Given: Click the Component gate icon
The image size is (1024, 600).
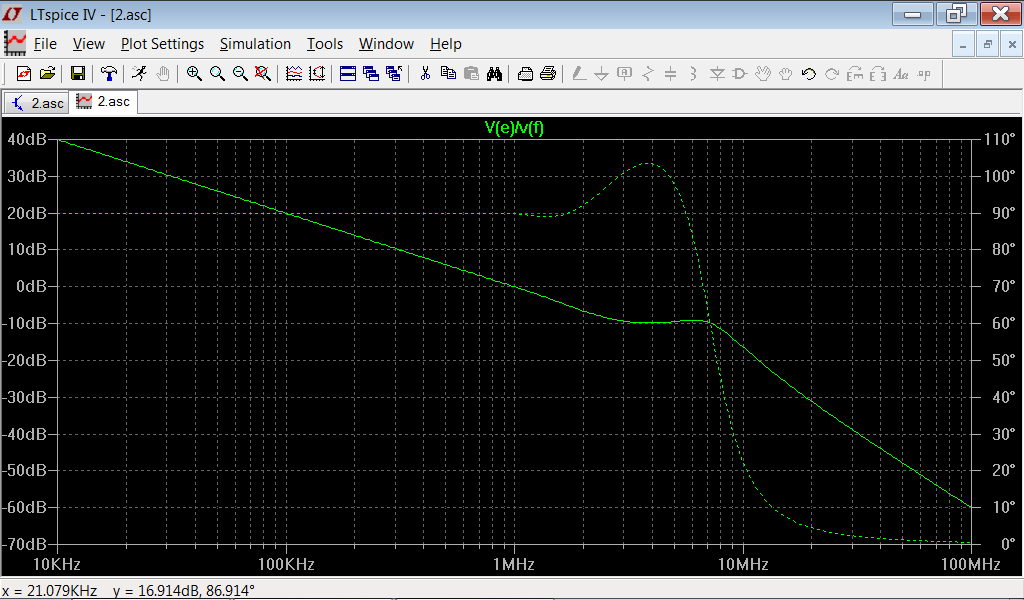Looking at the screenshot, I should point(740,74).
